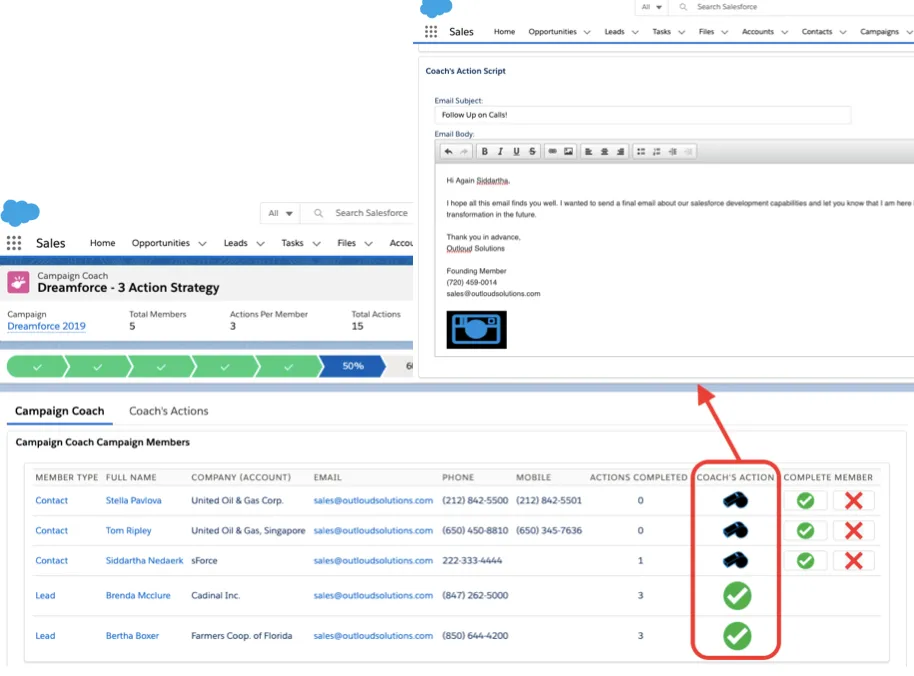914x676 pixels.
Task: Click redo in the email body toolbar
Action: coord(464,152)
